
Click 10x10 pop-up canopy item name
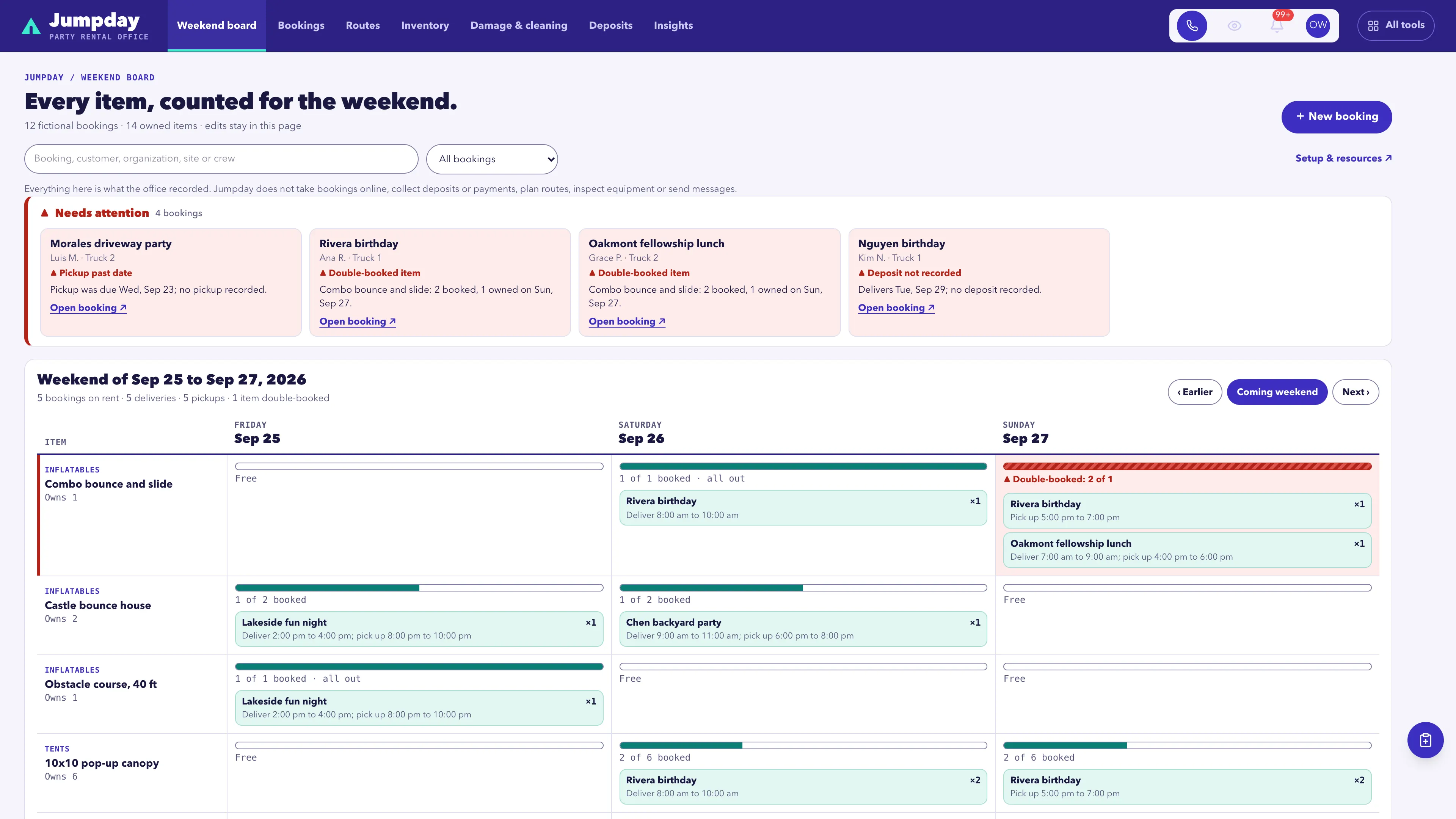(102, 763)
